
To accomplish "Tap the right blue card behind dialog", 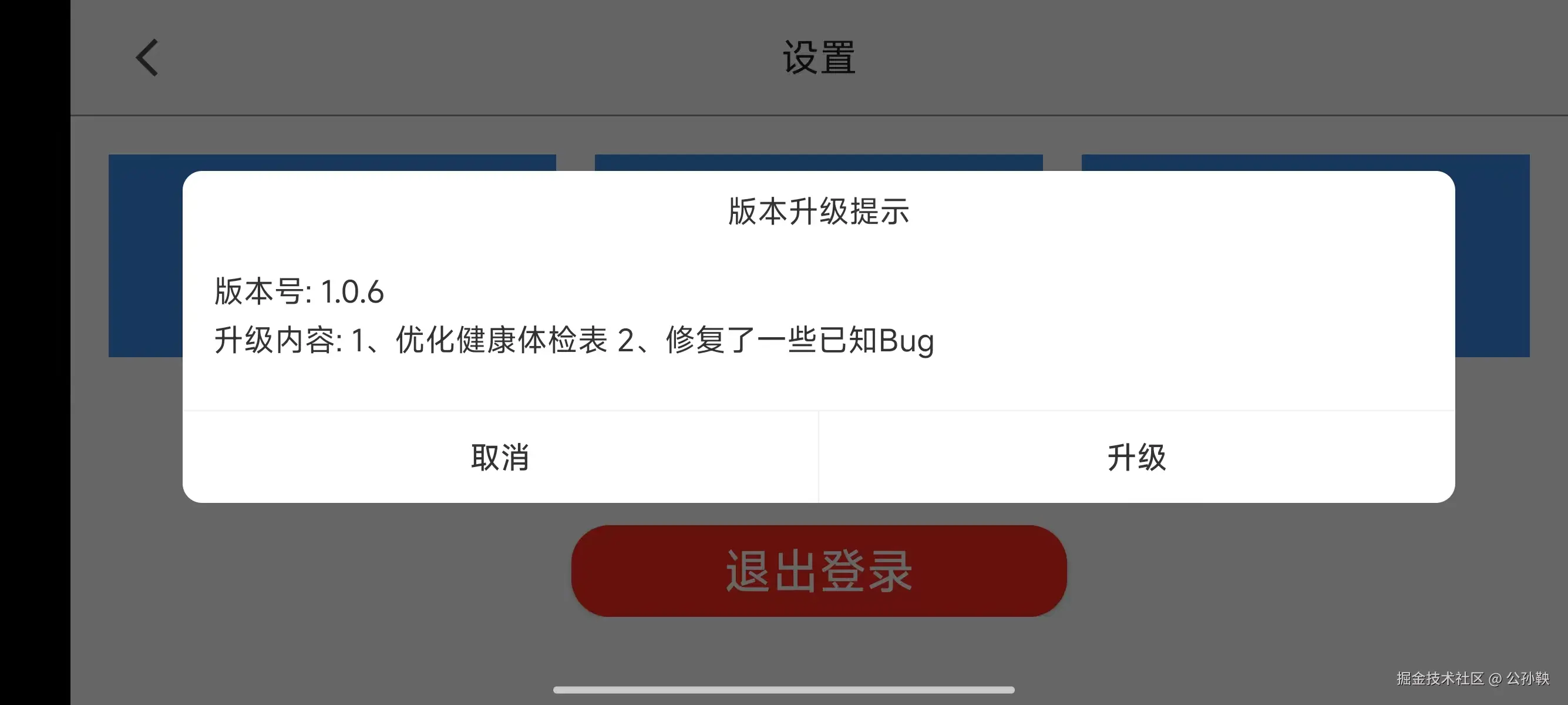I will (x=1492, y=256).
